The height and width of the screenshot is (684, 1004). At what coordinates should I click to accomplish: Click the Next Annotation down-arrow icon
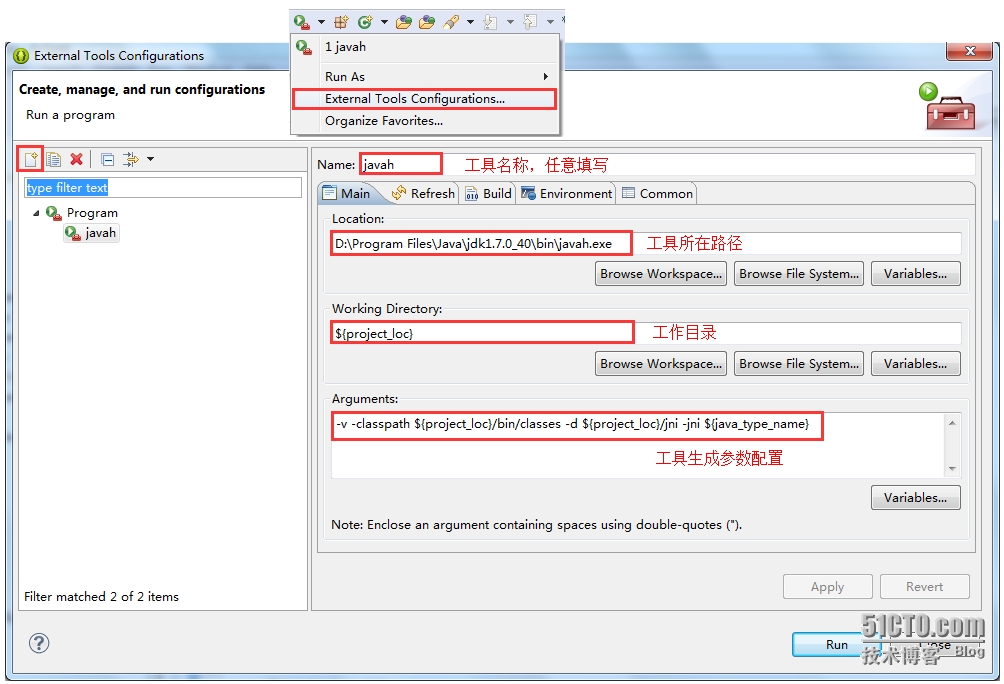[490, 22]
